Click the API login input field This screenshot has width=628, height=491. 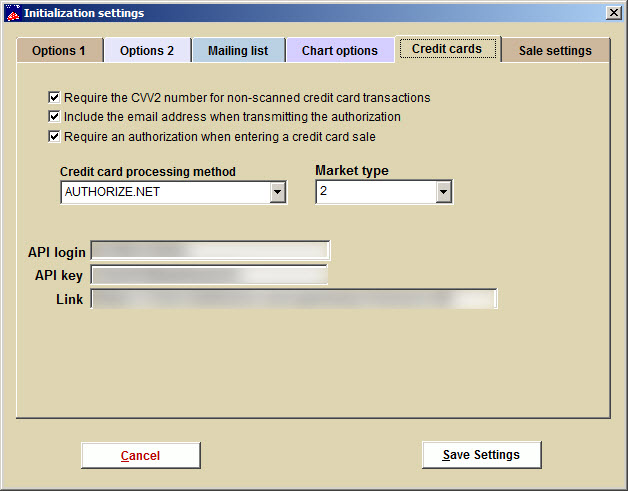(210, 251)
